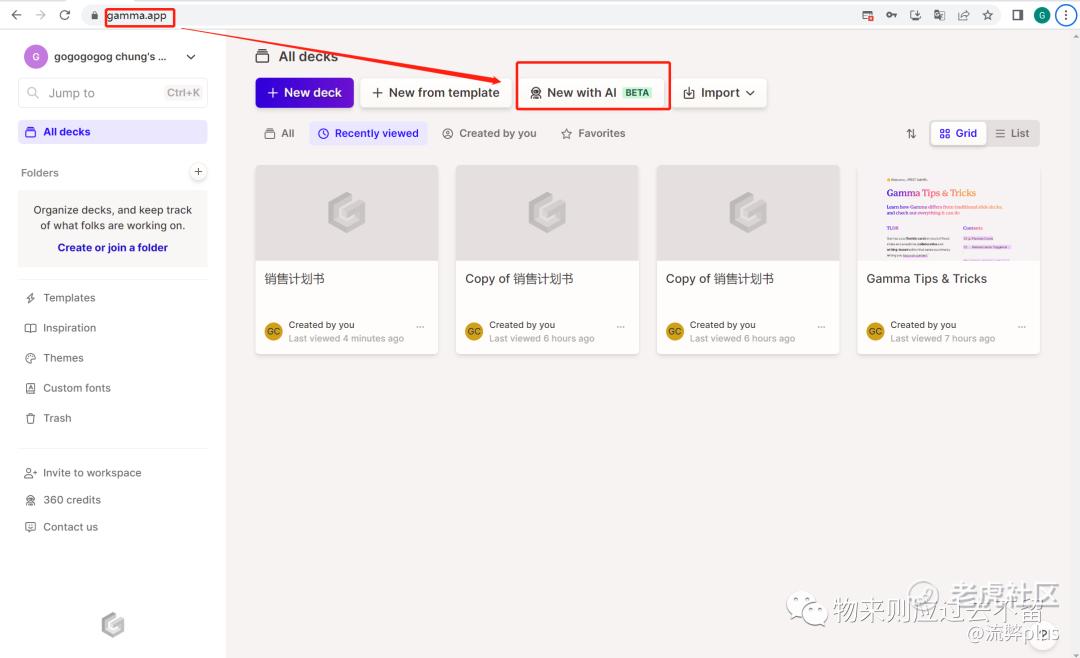The height and width of the screenshot is (658, 1080).
Task: Click Create or join a folder link
Action: pos(112,247)
